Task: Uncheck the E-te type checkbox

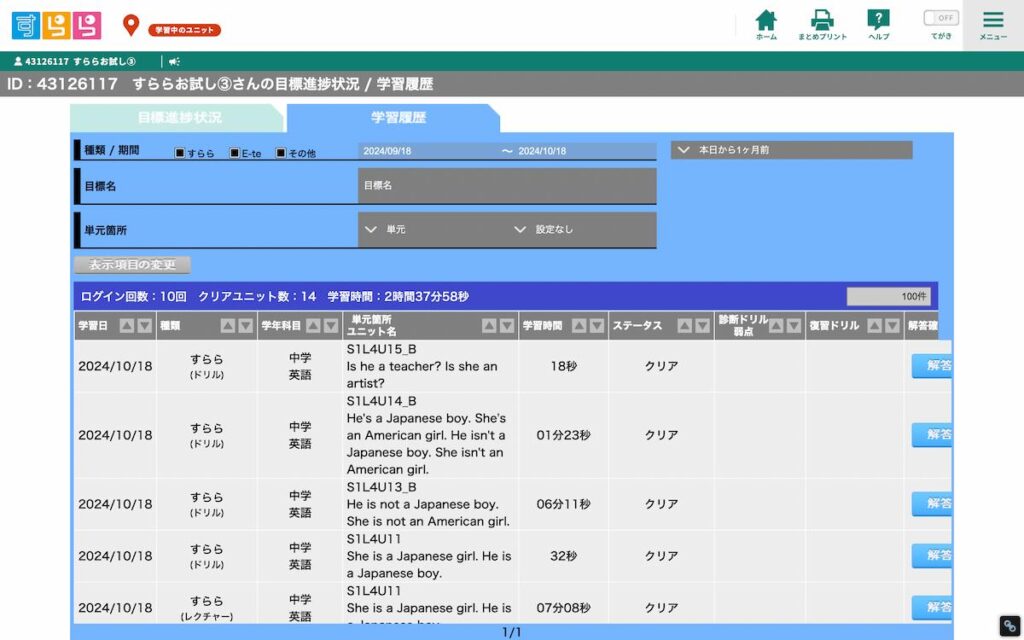Action: coord(234,153)
